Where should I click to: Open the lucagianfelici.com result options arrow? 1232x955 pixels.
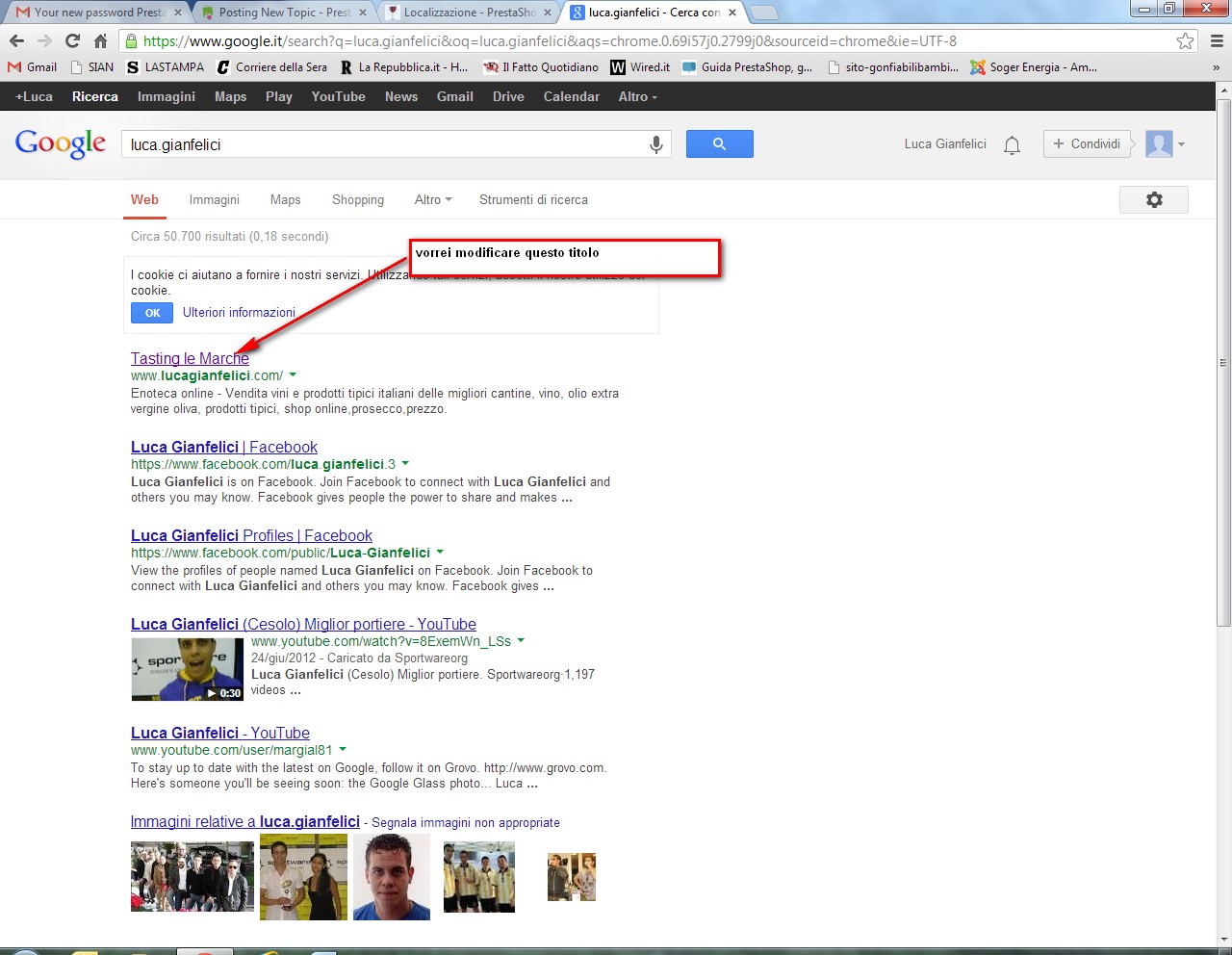point(293,375)
